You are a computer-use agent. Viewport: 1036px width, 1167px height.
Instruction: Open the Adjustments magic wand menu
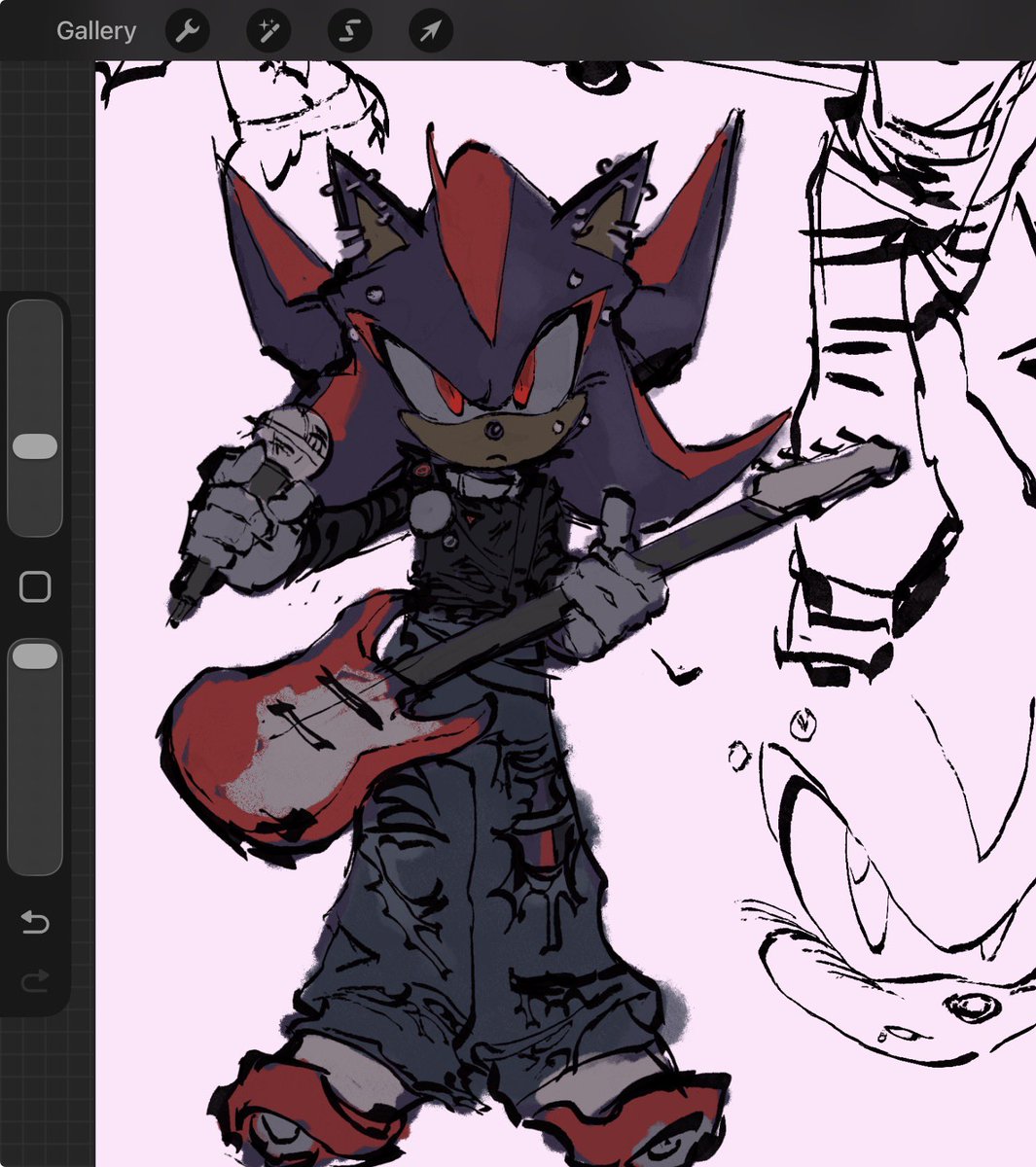pyautogui.click(x=268, y=31)
